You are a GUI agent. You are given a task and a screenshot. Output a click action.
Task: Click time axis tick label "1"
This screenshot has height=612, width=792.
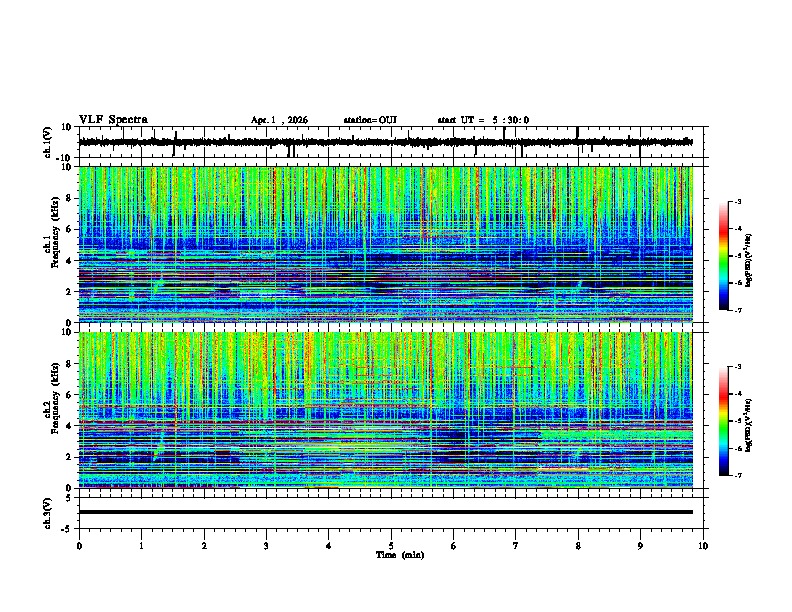(141, 546)
